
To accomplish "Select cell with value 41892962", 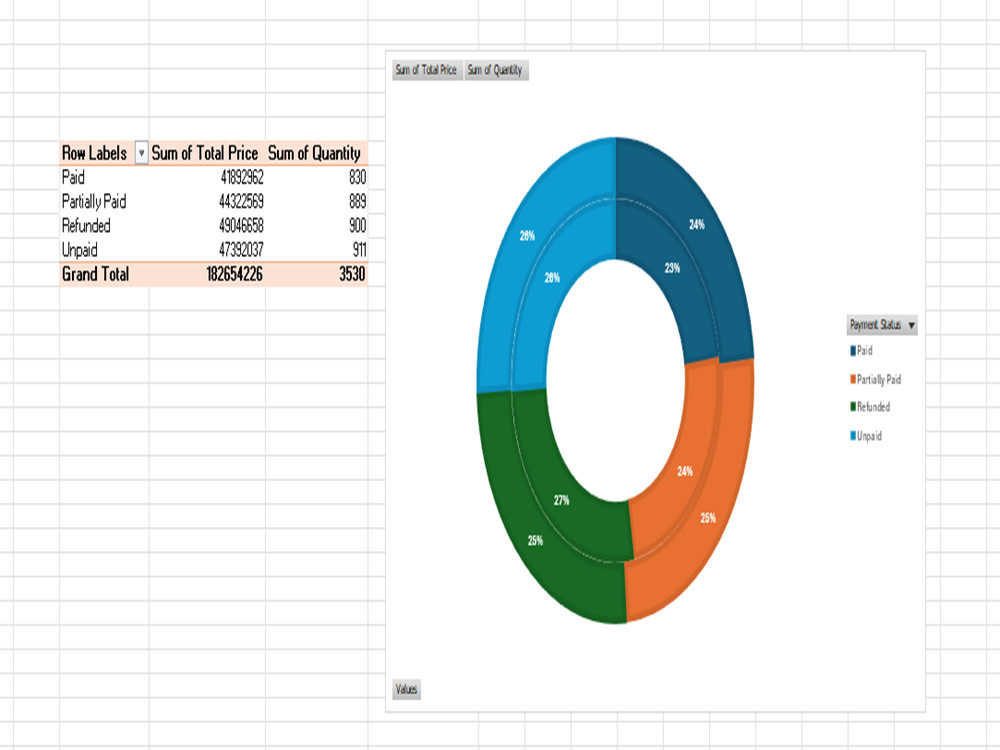I will (207, 177).
